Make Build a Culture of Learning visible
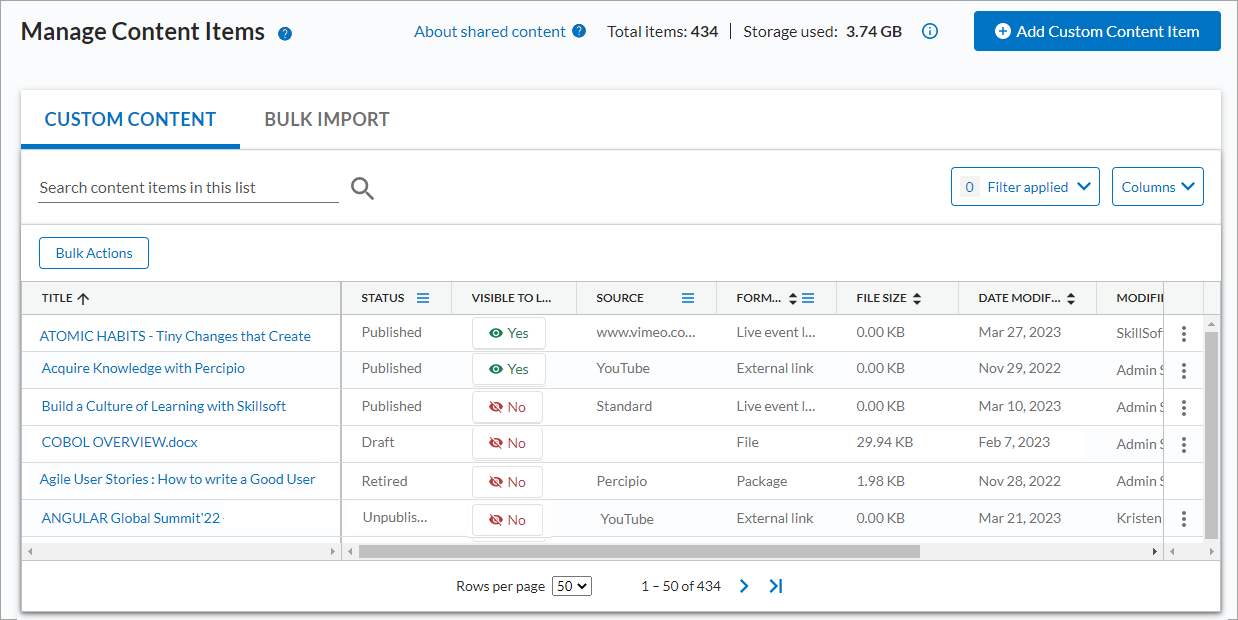The image size is (1238, 620). pyautogui.click(x=507, y=406)
